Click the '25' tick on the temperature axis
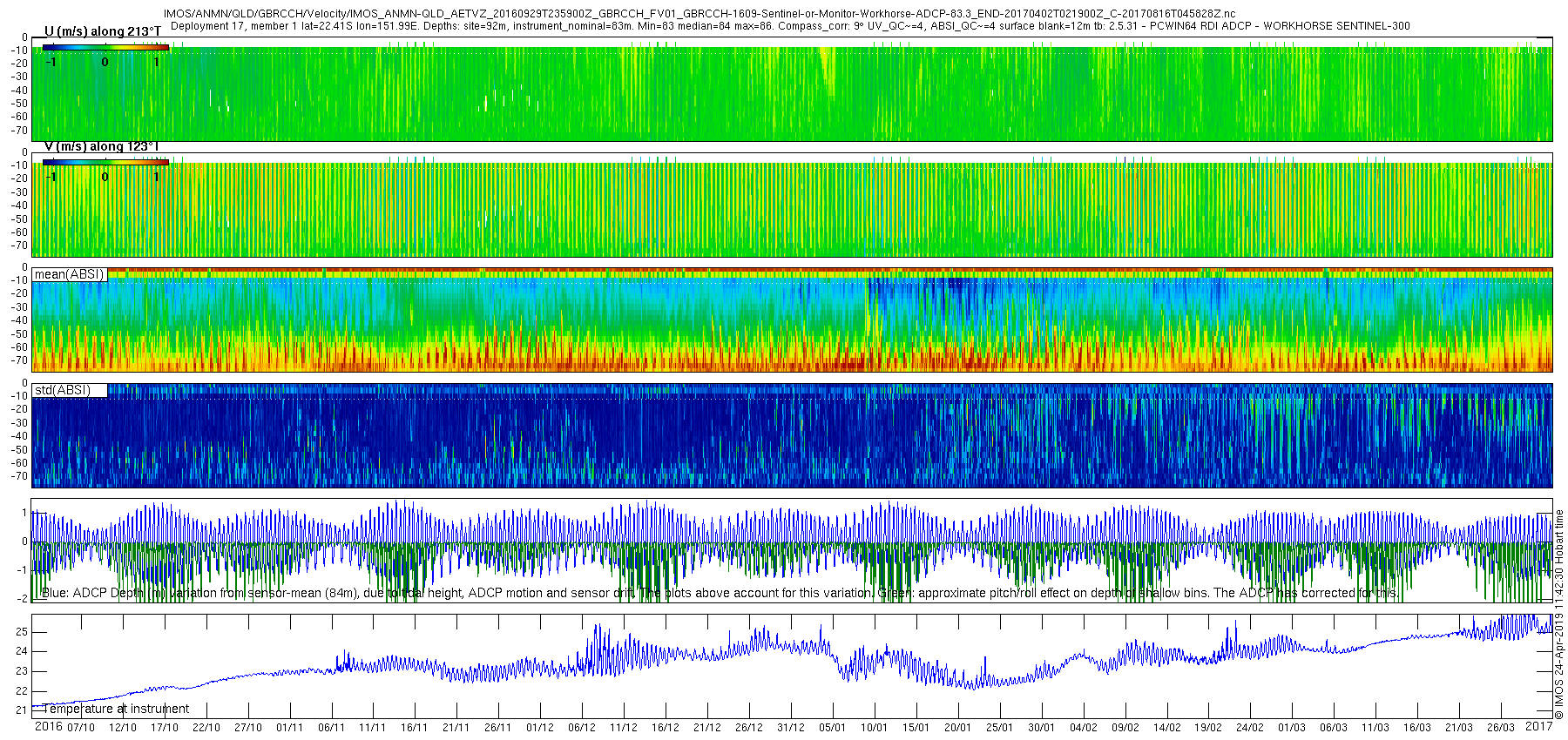The image size is (1568, 740). [x=22, y=632]
